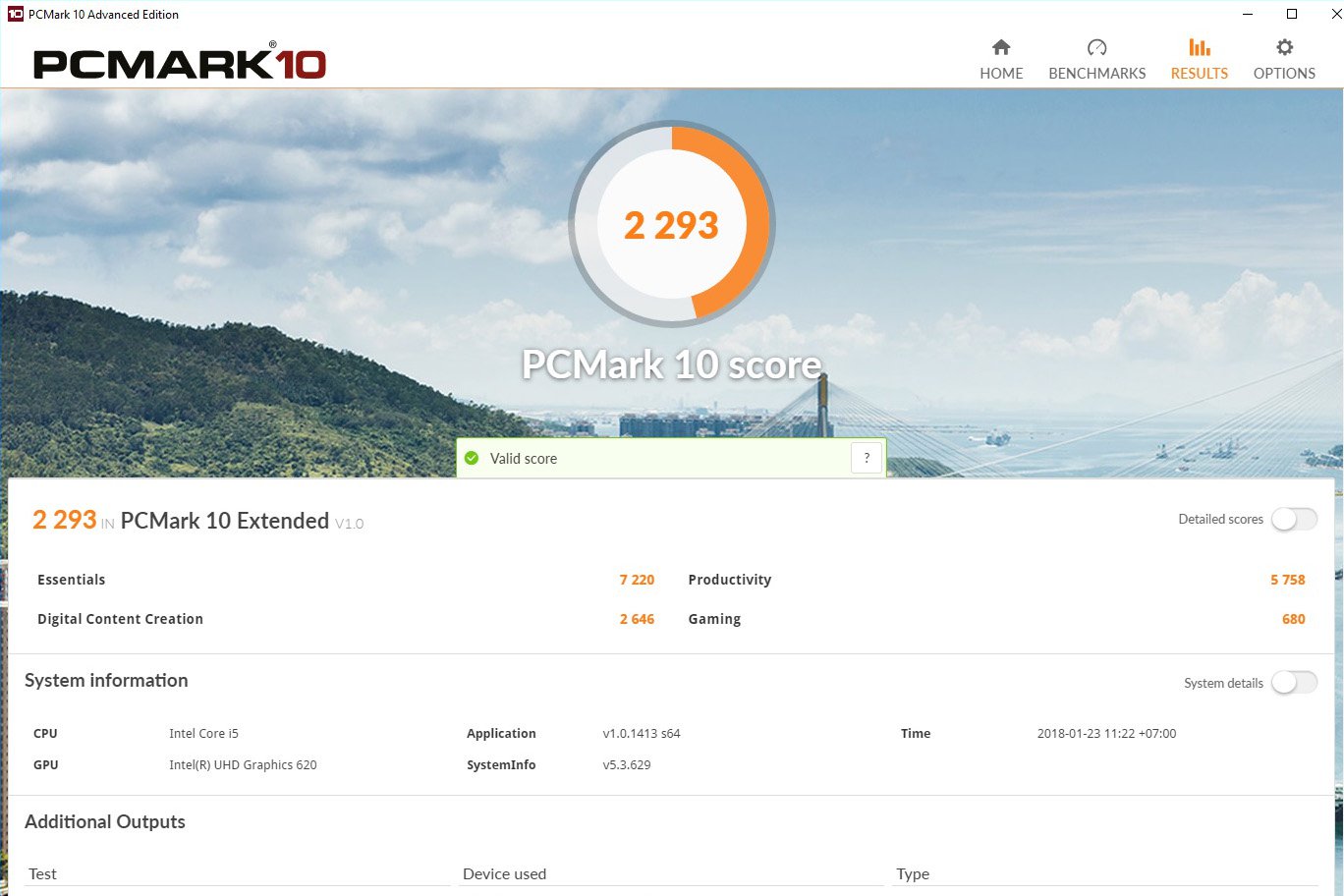Click the Time value 2018-01-23 11:22
This screenshot has width=1344, height=896.
[x=1106, y=734]
